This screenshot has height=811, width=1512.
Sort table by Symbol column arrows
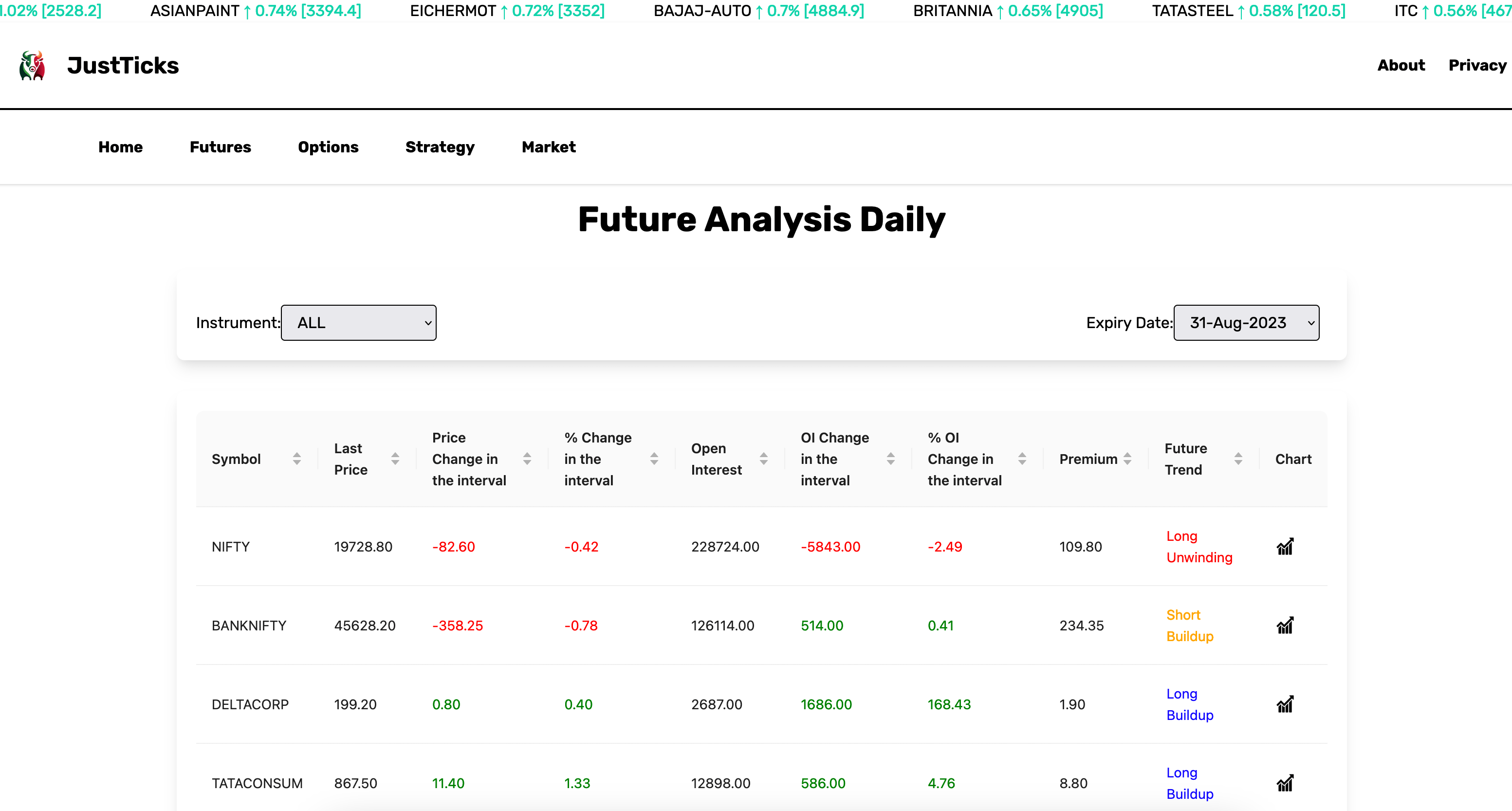click(297, 459)
